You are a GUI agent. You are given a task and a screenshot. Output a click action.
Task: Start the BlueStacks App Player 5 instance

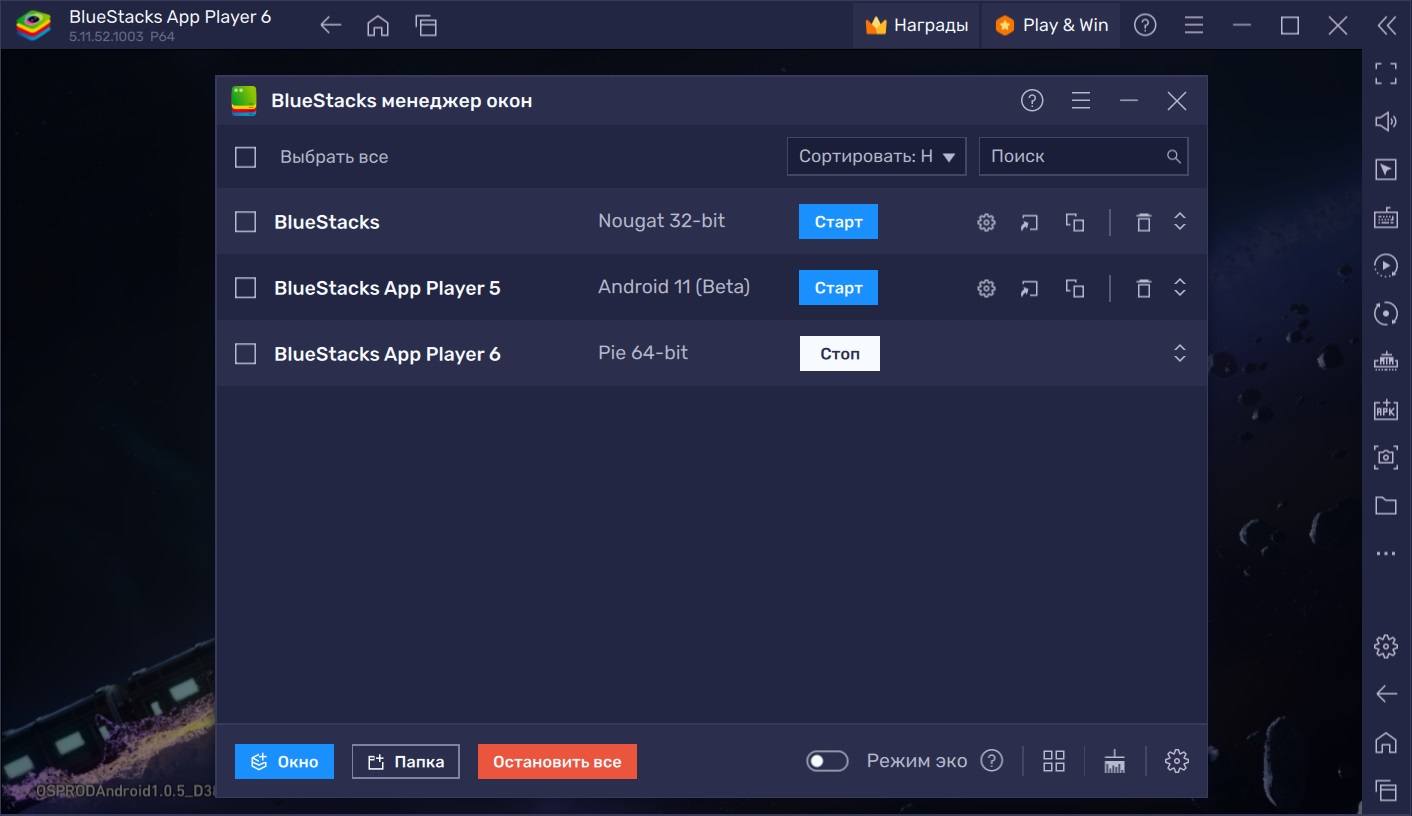(838, 288)
